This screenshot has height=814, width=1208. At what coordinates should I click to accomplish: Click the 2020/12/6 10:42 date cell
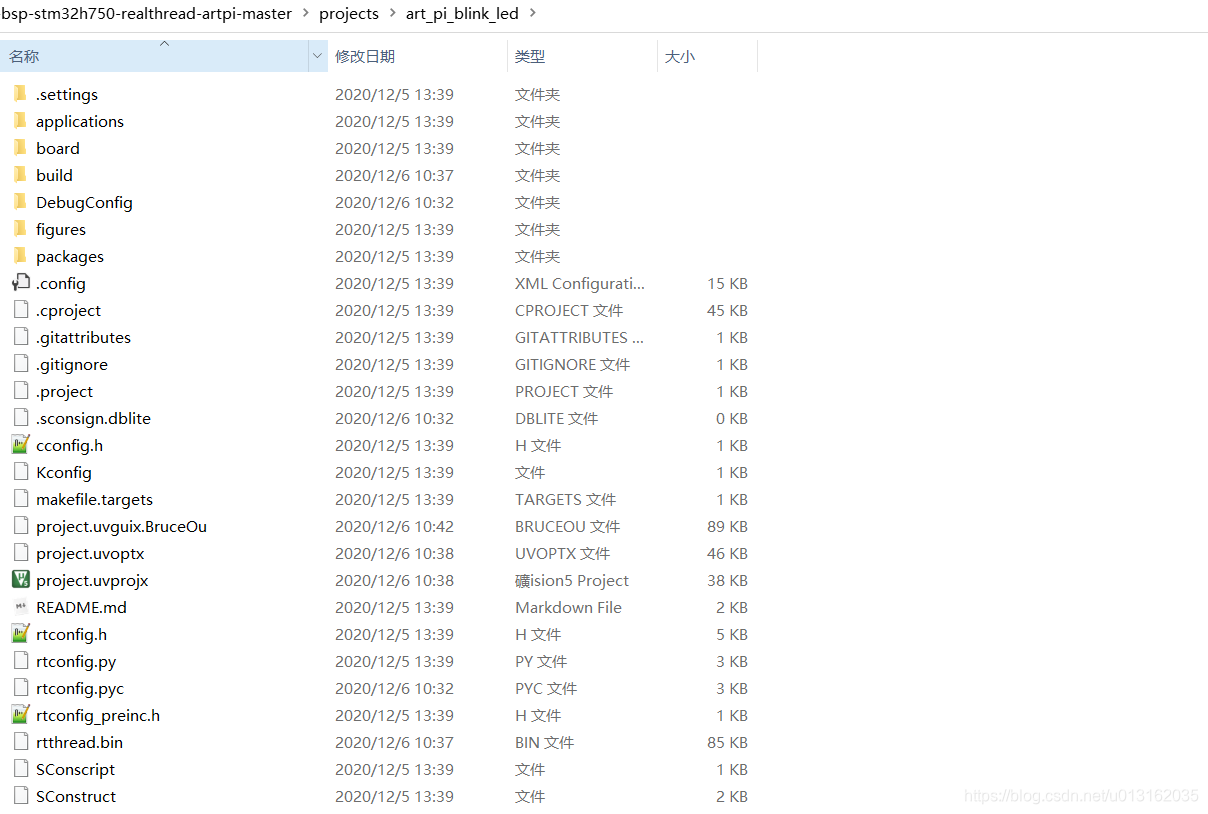point(394,526)
